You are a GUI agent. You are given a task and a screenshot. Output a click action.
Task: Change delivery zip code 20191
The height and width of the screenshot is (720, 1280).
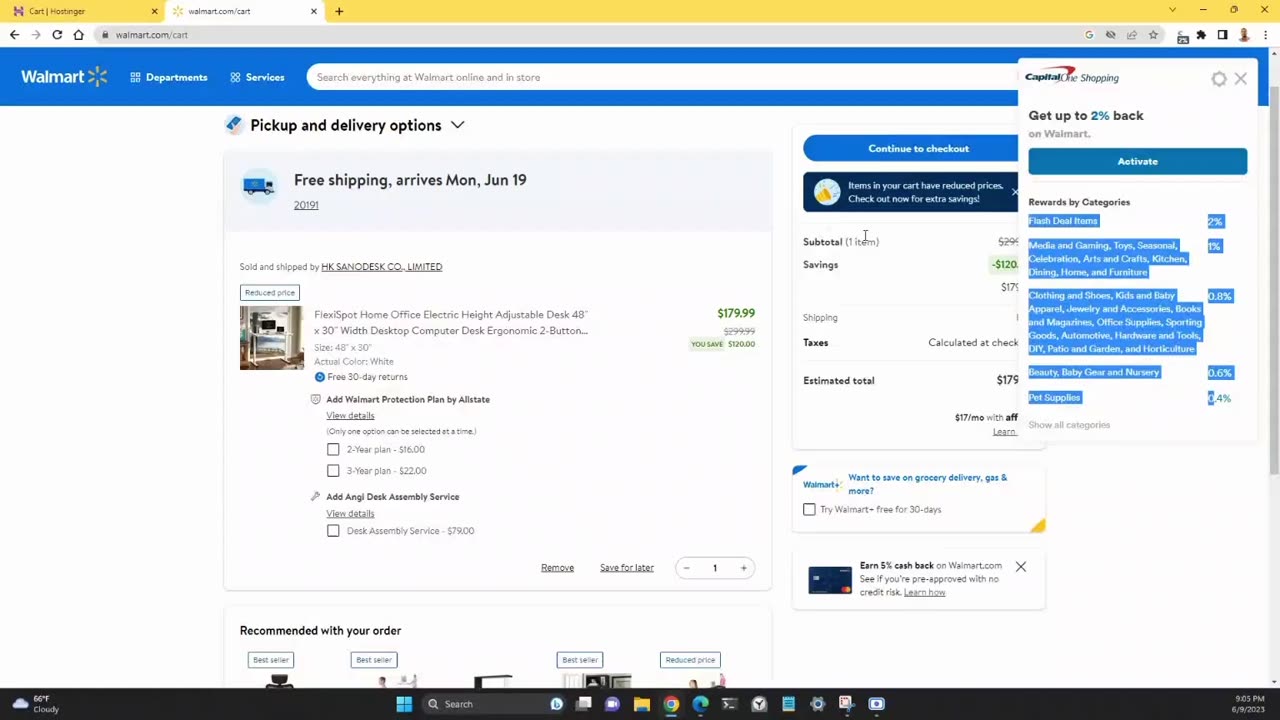[x=306, y=205]
